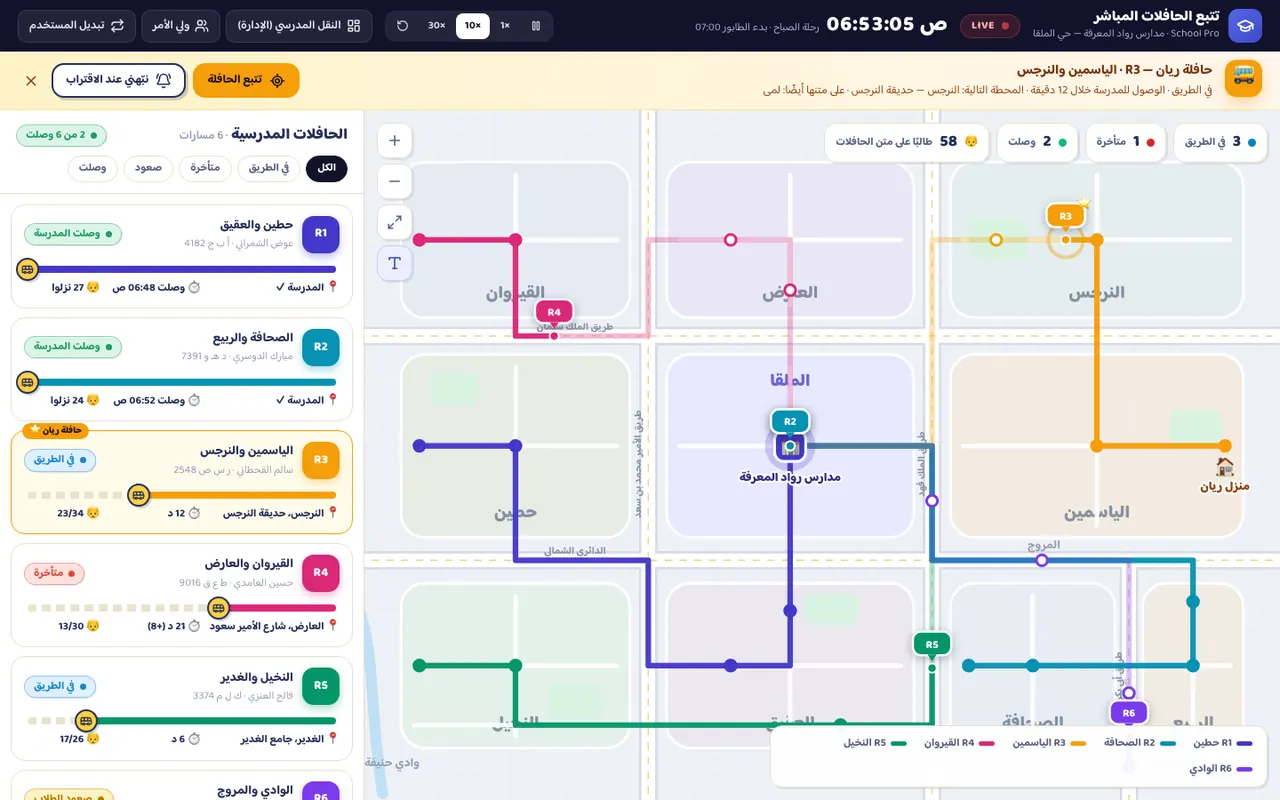The width and height of the screenshot is (1280, 800).
Task: Filter buses by في الطريق tab
Action: click(x=269, y=168)
